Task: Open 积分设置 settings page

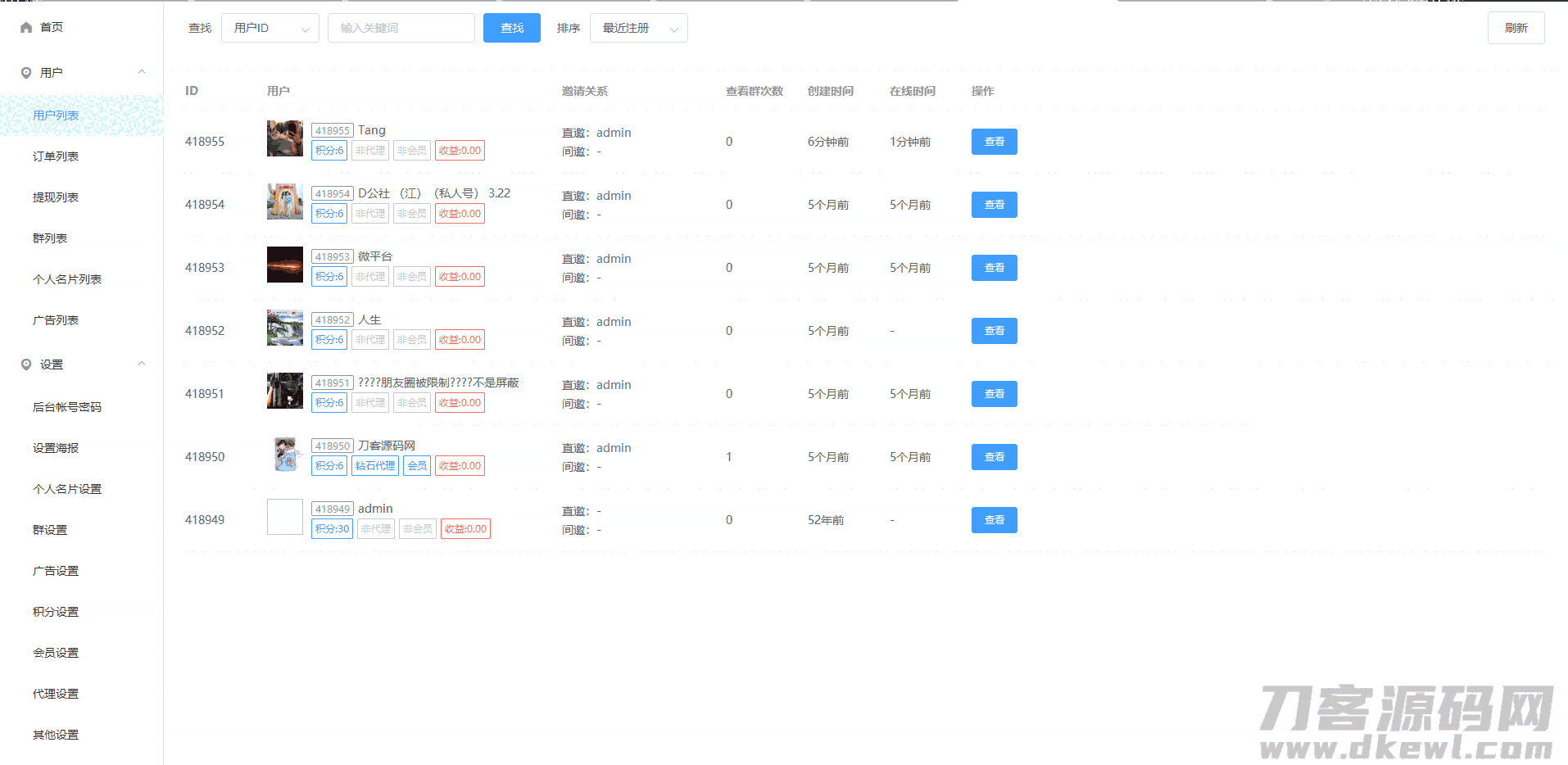Action: tap(56, 612)
